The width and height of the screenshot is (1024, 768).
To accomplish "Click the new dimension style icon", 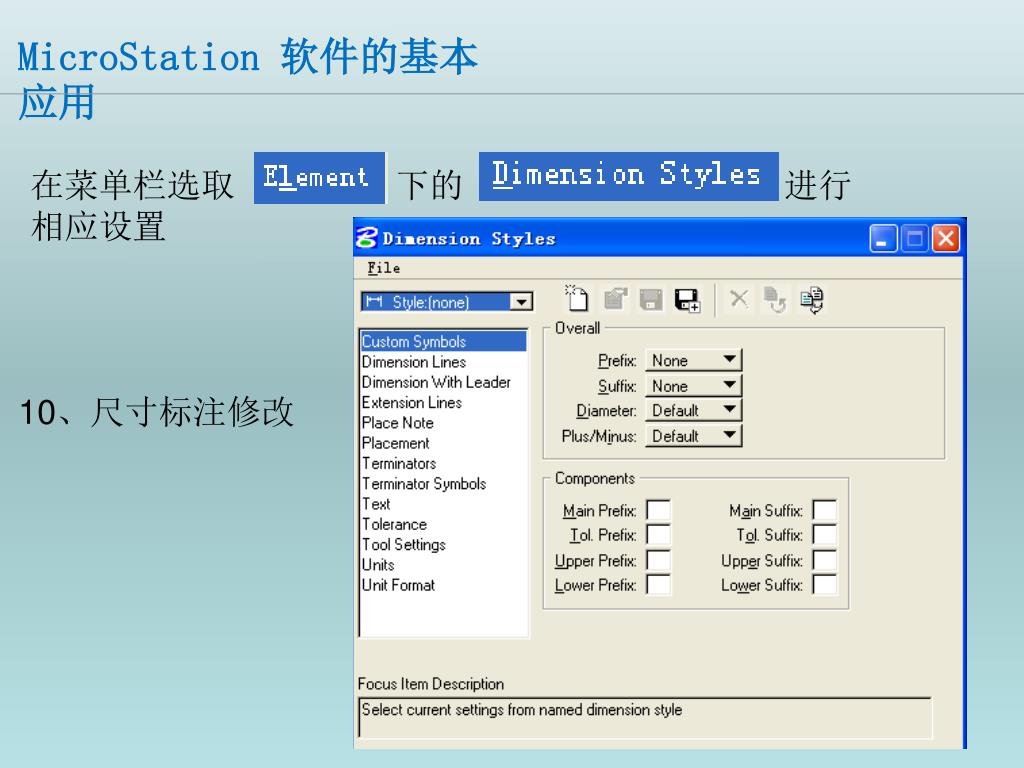I will pos(576,299).
